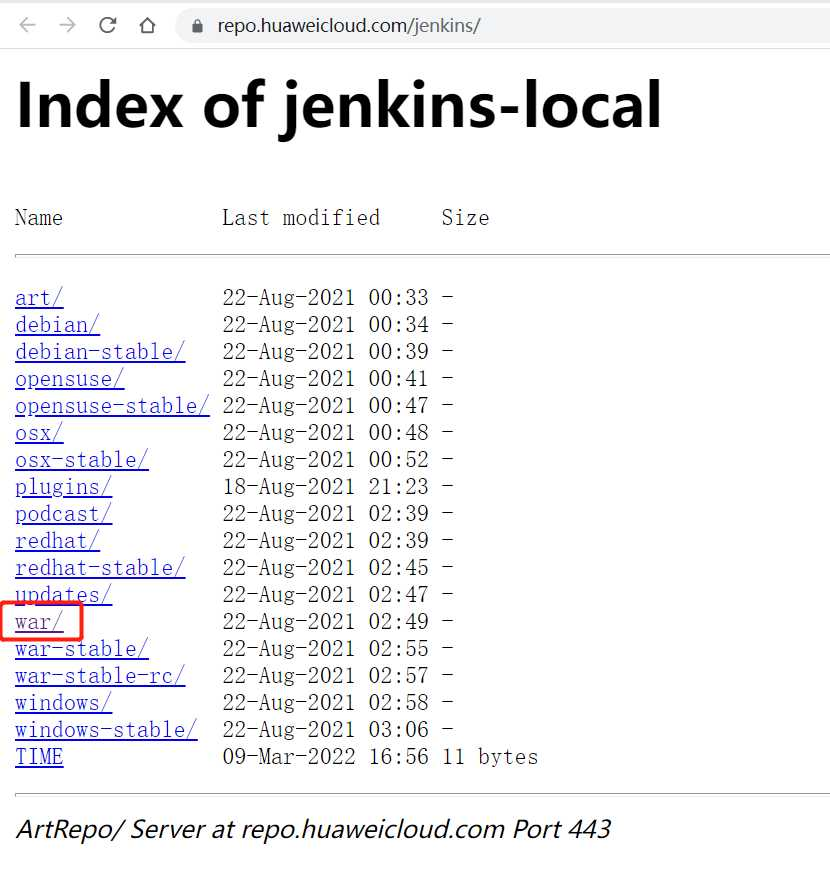Open the war-stable-rc/ directory link
This screenshot has width=830, height=885.
click(100, 676)
